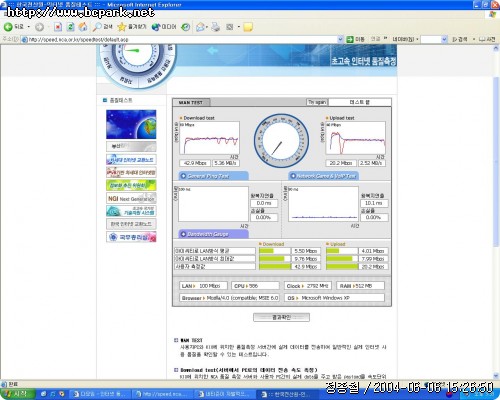Open the General Ping Test tab

[x=213, y=176]
